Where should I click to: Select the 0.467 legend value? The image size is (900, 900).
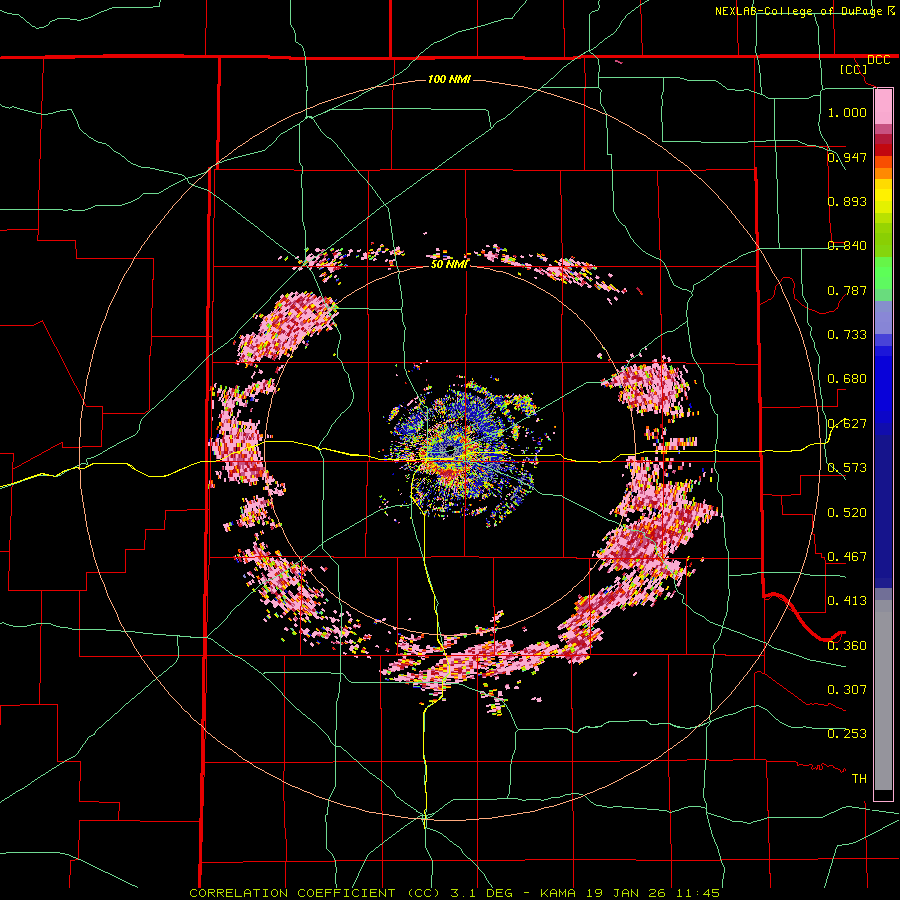(x=847, y=557)
